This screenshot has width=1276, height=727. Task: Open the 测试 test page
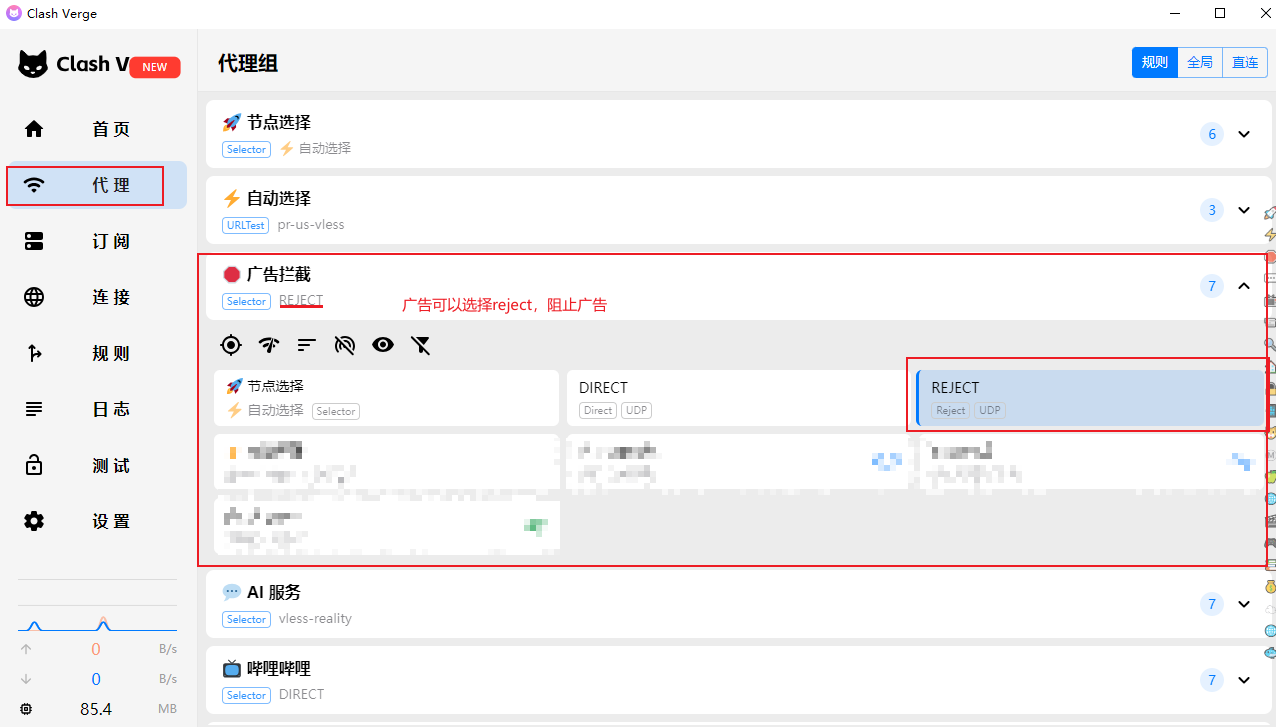click(97, 465)
